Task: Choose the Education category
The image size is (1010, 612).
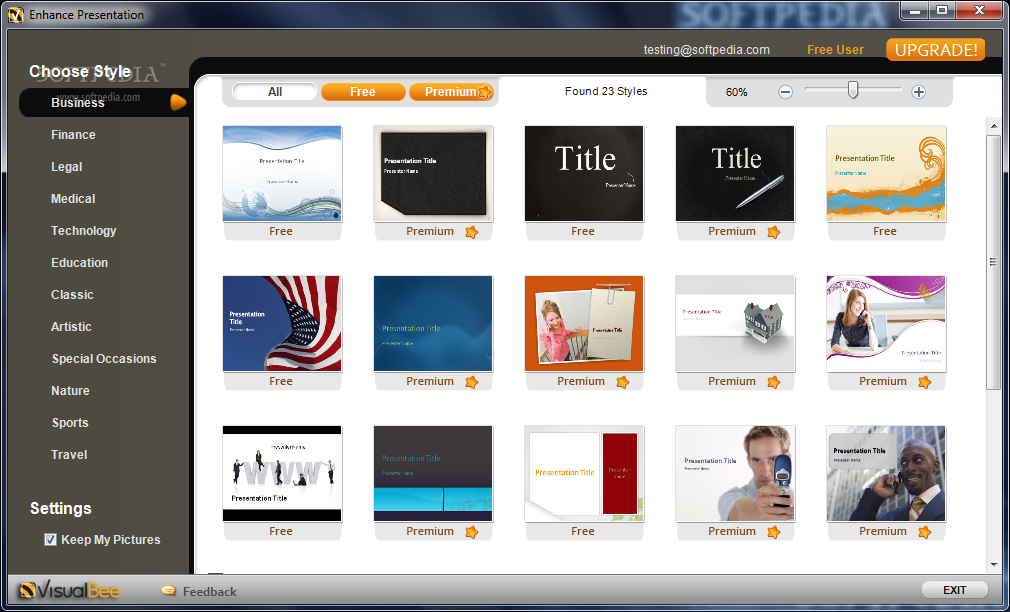Action: pos(79,263)
